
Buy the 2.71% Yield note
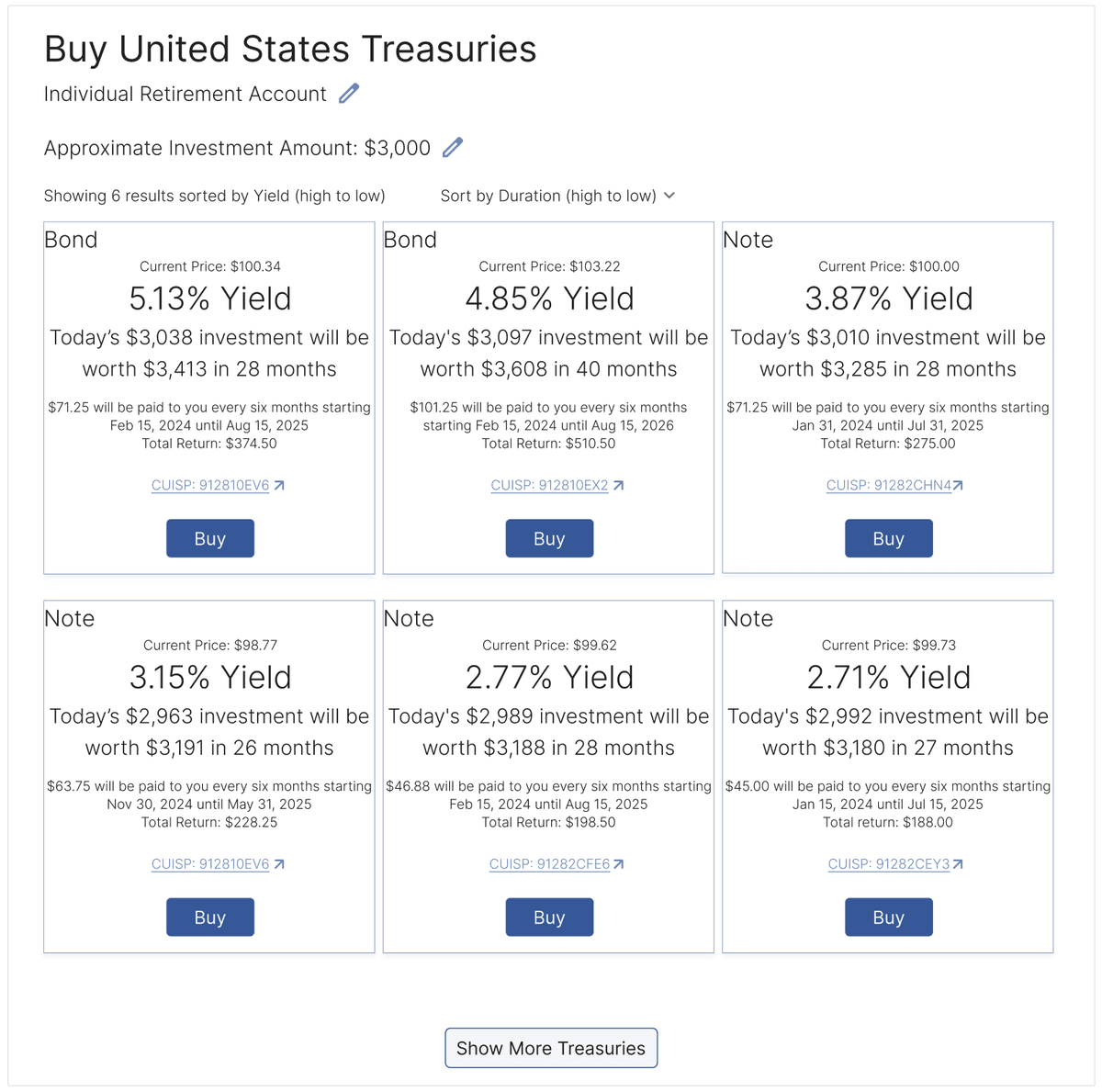(888, 918)
